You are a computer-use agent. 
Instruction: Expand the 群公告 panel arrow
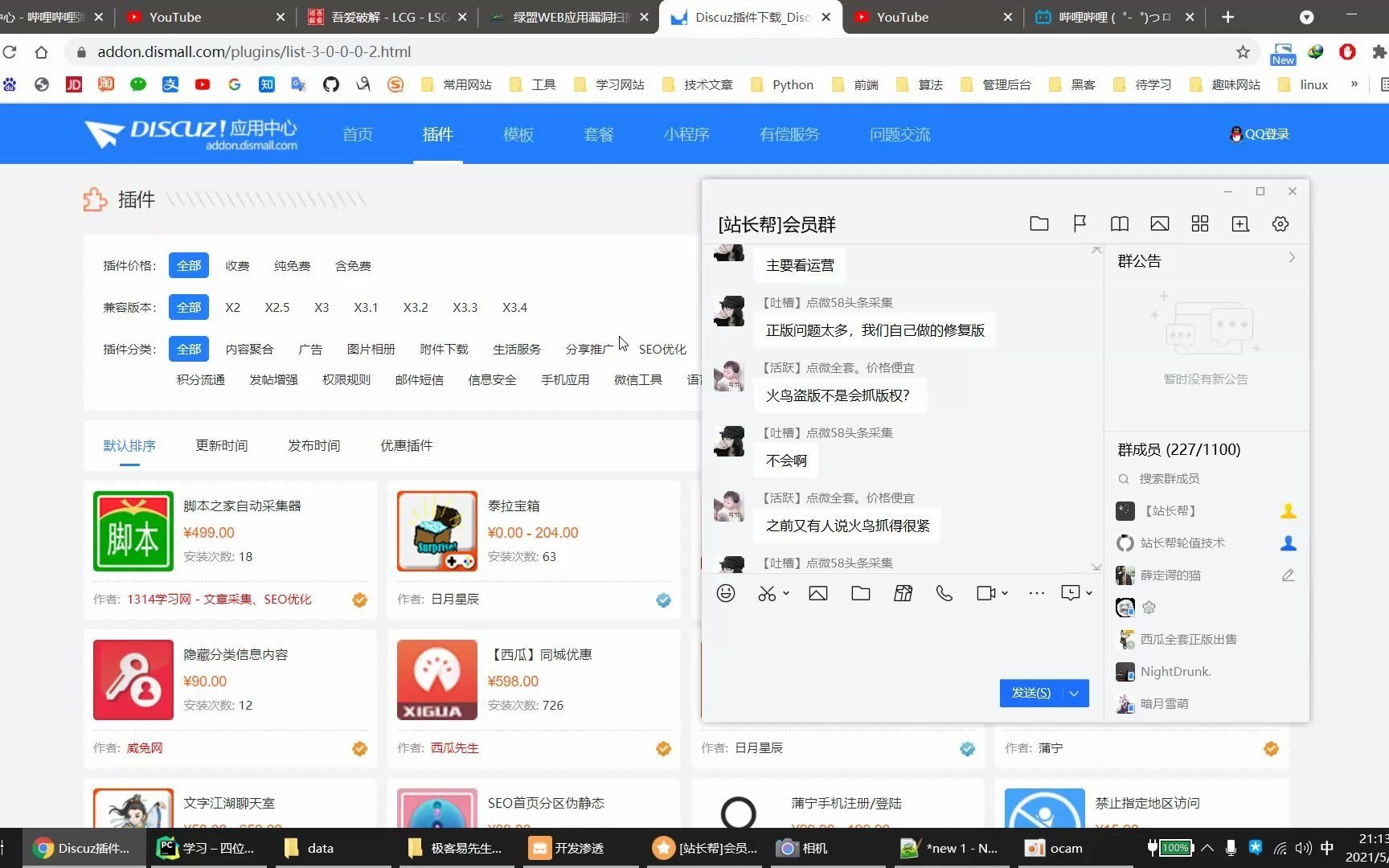tap(1292, 258)
